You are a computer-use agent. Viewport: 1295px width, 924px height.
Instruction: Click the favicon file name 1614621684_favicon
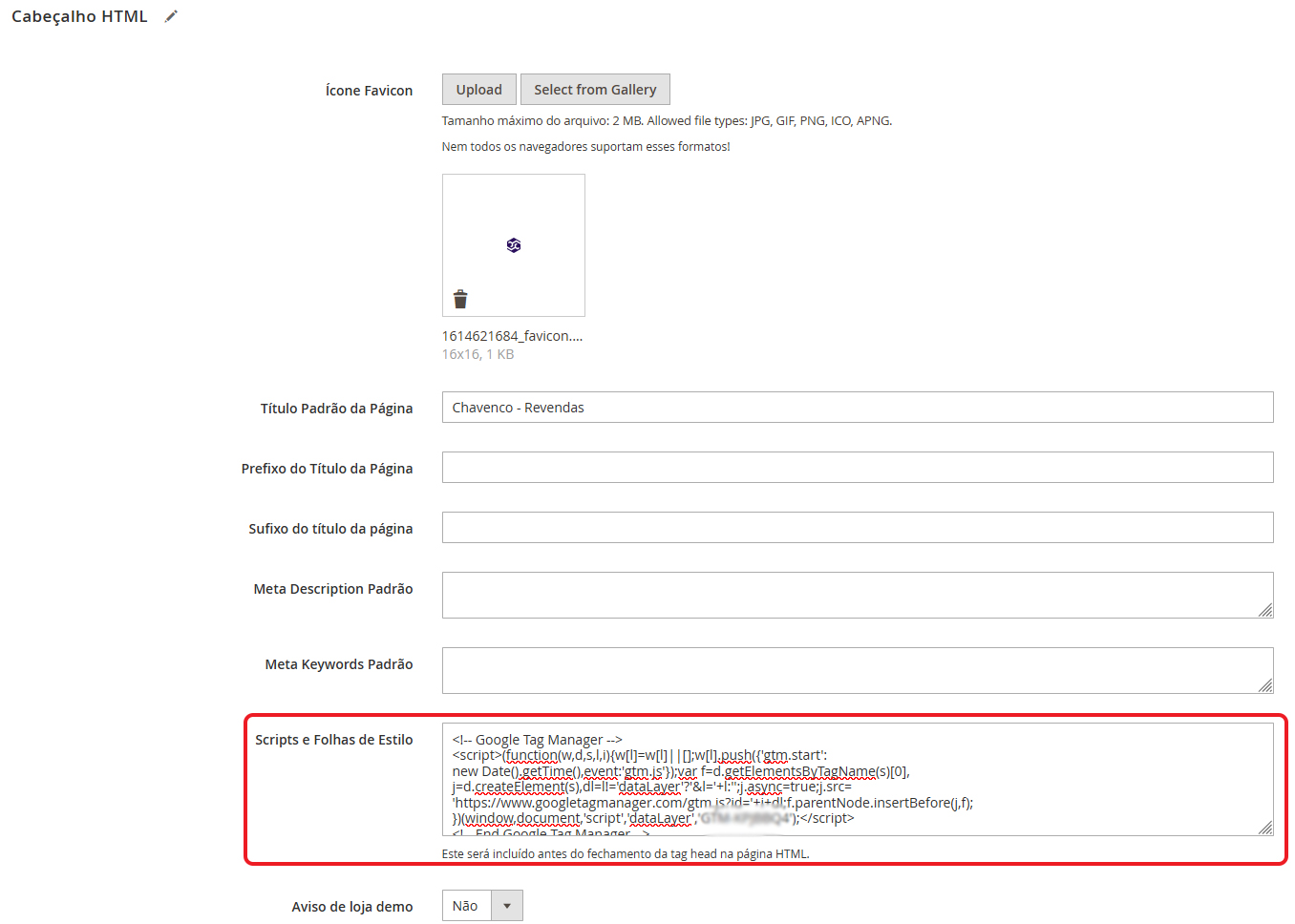click(512, 336)
